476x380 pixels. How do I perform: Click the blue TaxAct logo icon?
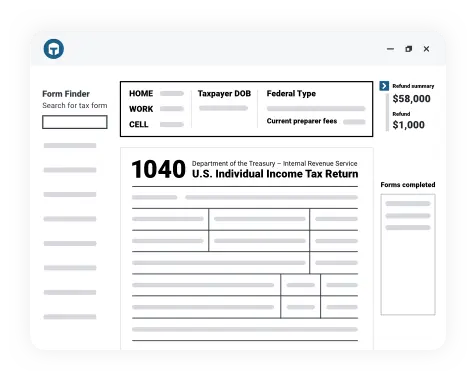54,49
